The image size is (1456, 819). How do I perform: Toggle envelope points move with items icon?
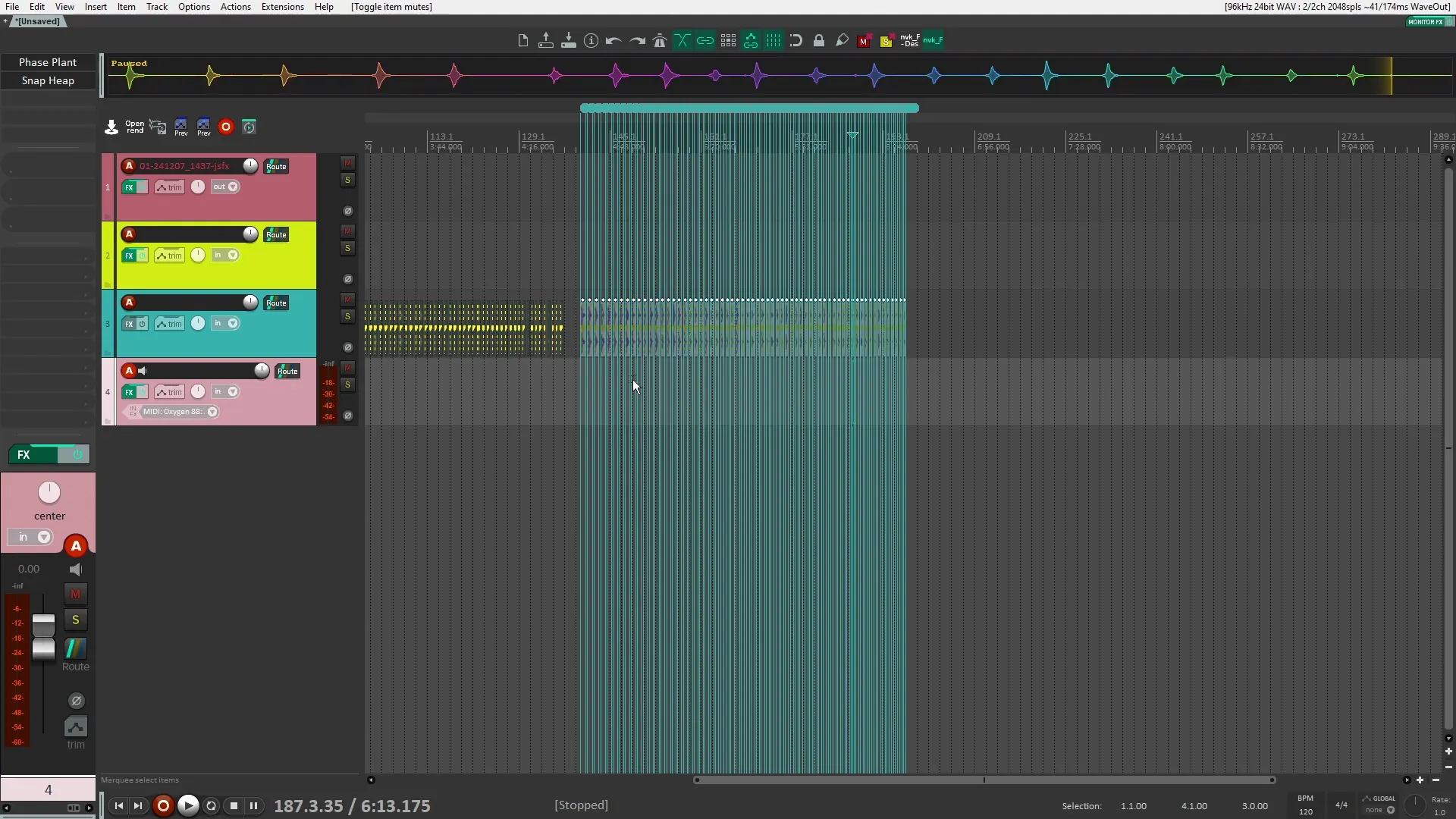click(x=751, y=41)
